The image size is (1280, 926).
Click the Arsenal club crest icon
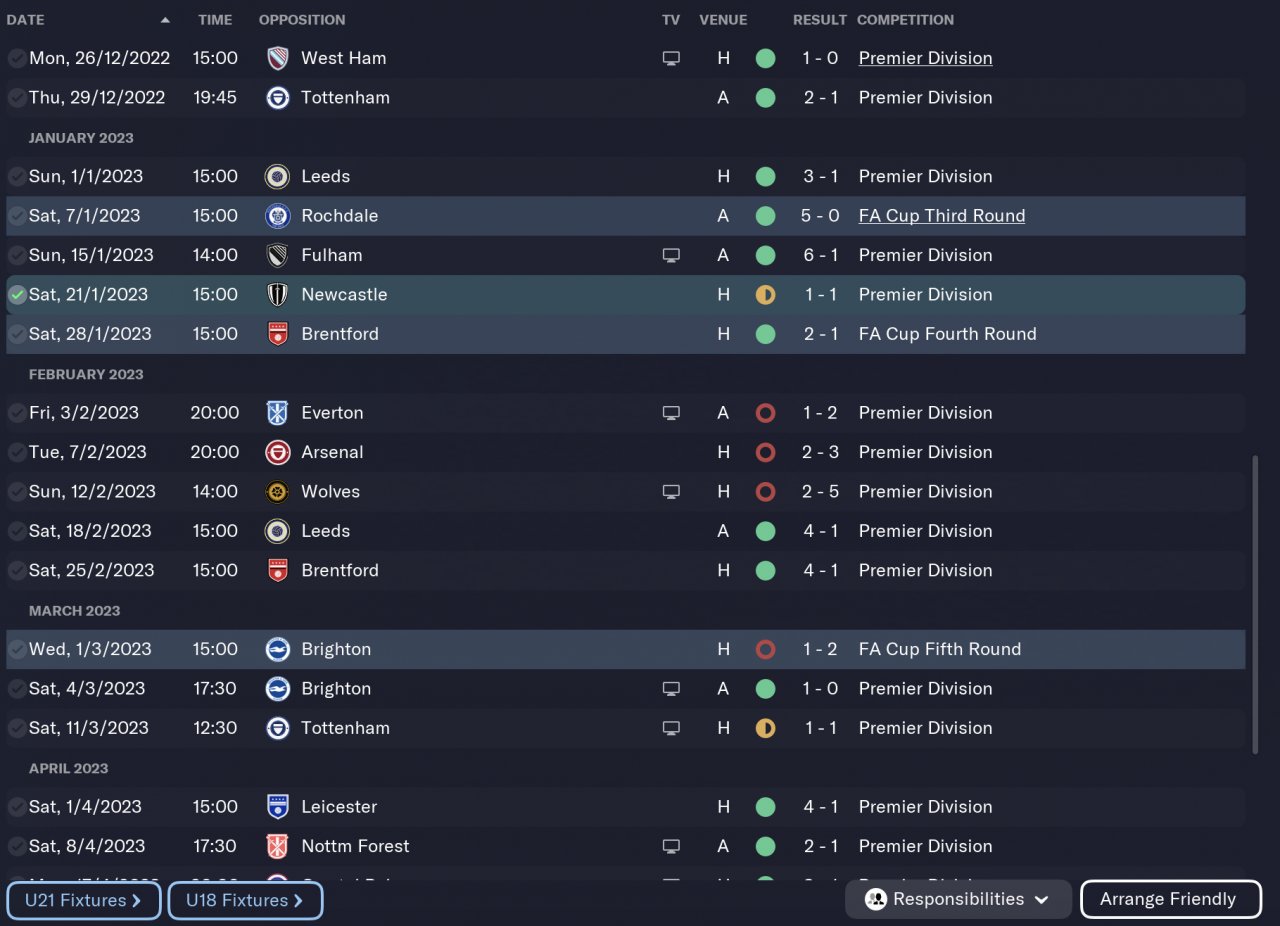coord(278,452)
